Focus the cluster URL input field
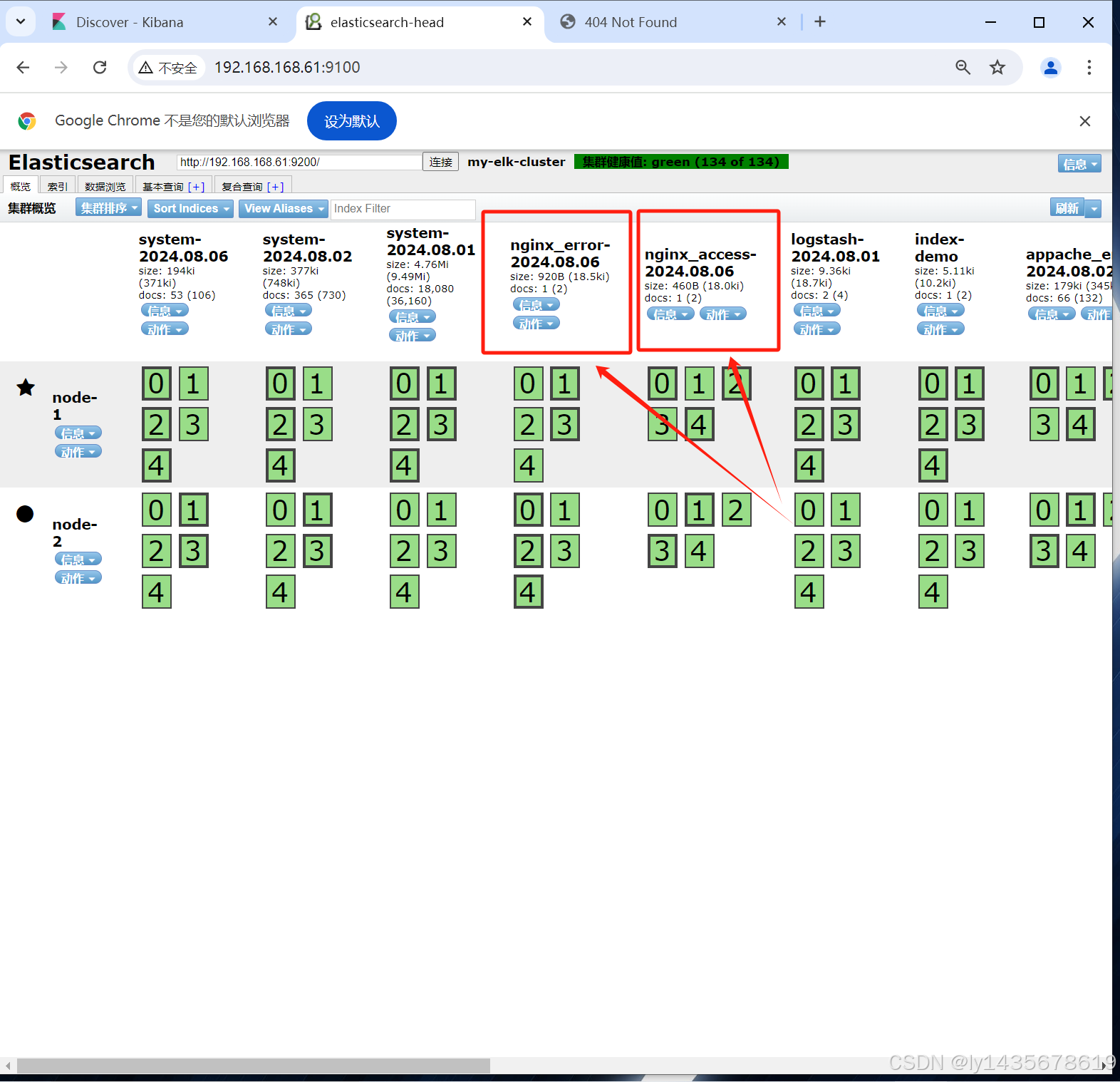Image resolution: width=1120 pixels, height=1082 pixels. (299, 162)
